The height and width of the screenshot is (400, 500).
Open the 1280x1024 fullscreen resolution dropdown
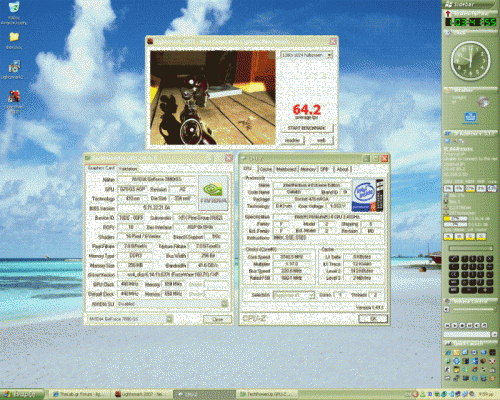coord(307,55)
